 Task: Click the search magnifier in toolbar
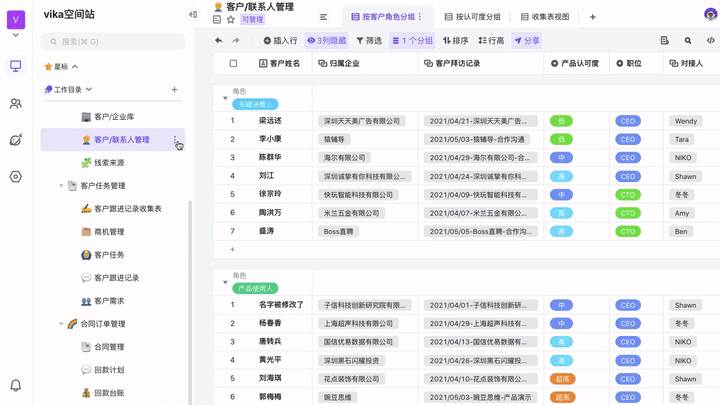(688, 41)
